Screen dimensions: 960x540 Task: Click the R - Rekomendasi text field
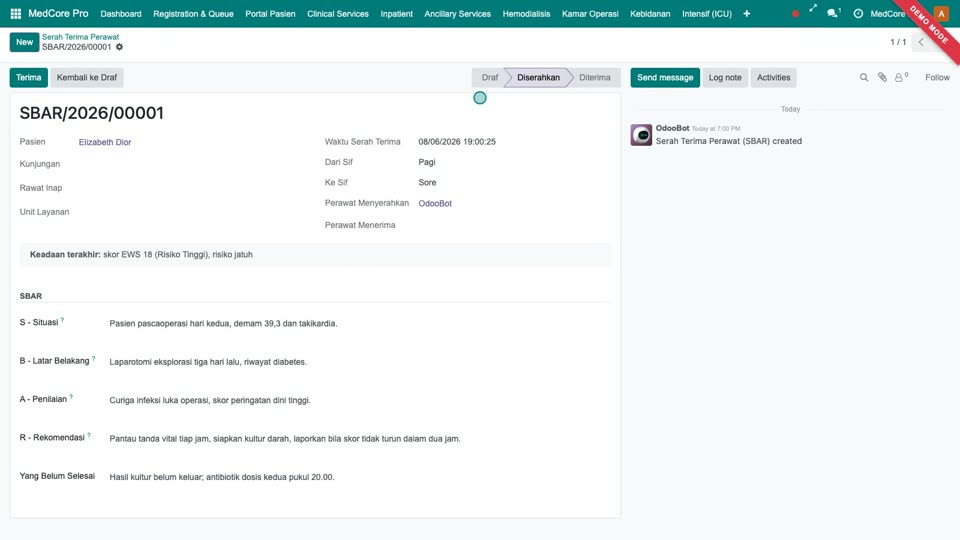pyautogui.click(x=359, y=439)
